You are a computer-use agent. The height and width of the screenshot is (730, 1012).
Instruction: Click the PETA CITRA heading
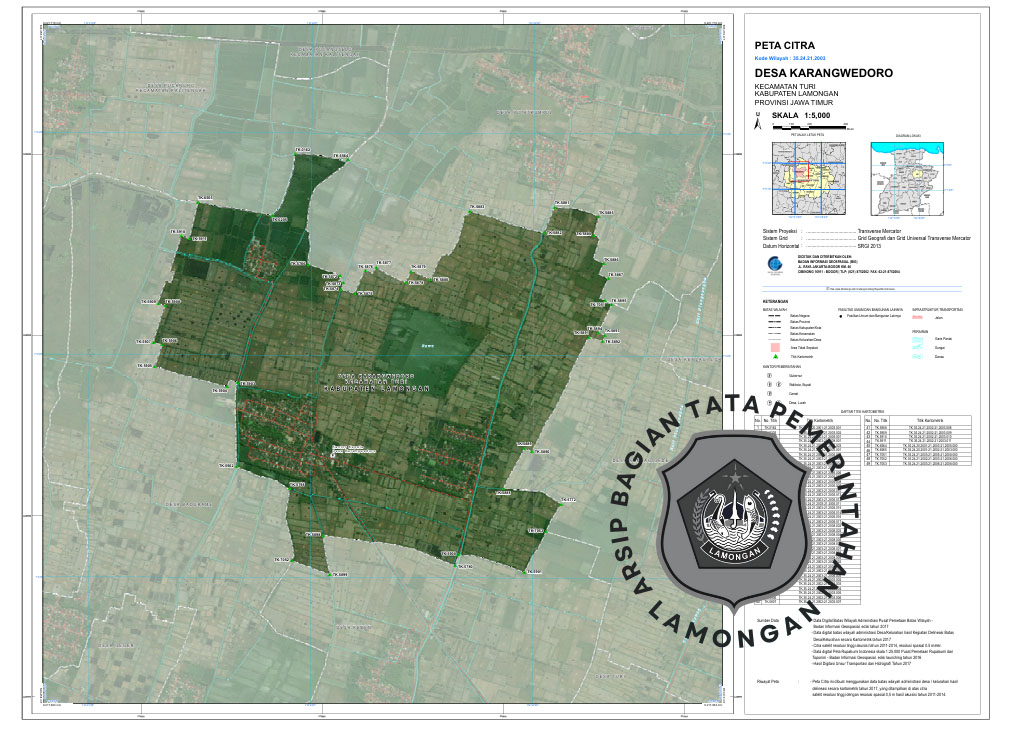click(783, 46)
